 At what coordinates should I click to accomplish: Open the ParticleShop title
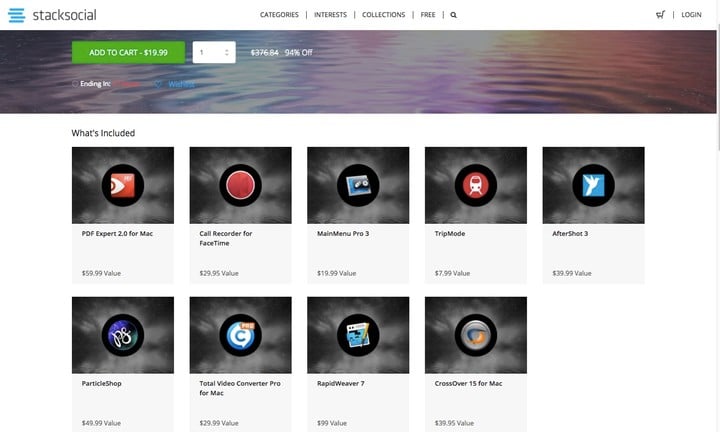click(101, 383)
